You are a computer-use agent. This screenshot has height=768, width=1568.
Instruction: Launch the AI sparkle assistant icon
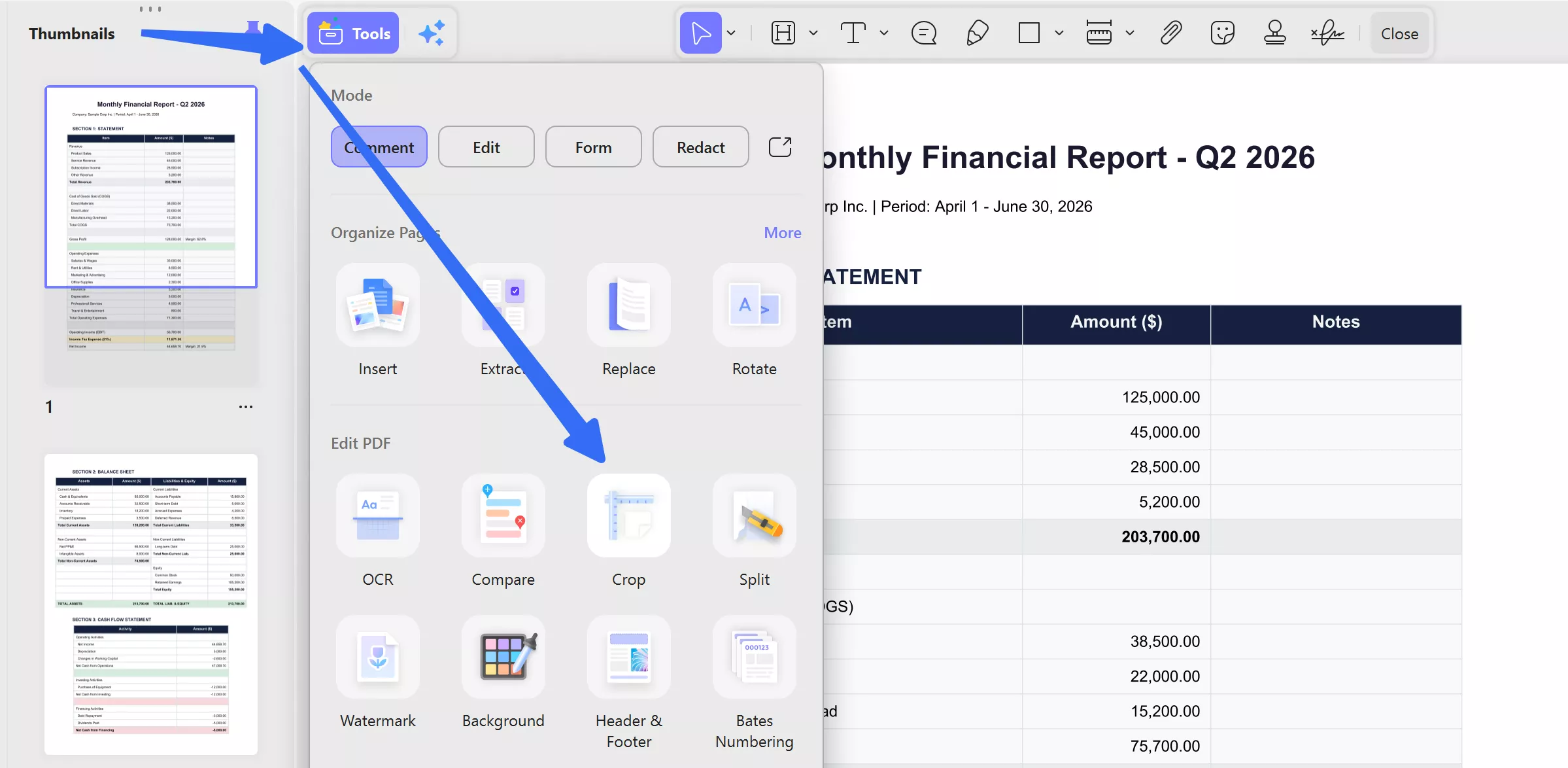click(432, 33)
